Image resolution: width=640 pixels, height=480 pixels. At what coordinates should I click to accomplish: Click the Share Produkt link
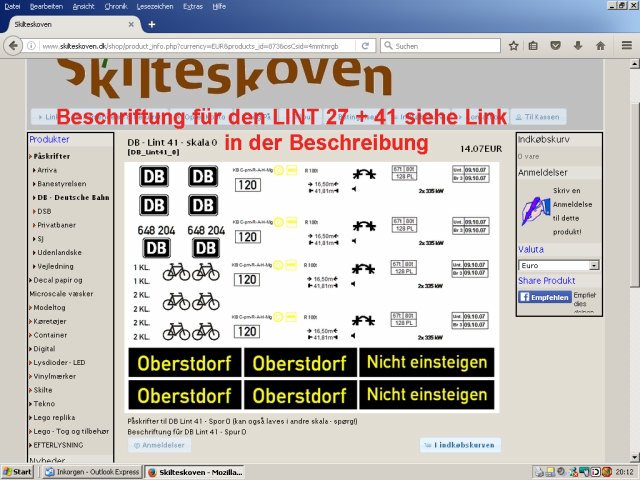[x=547, y=280]
